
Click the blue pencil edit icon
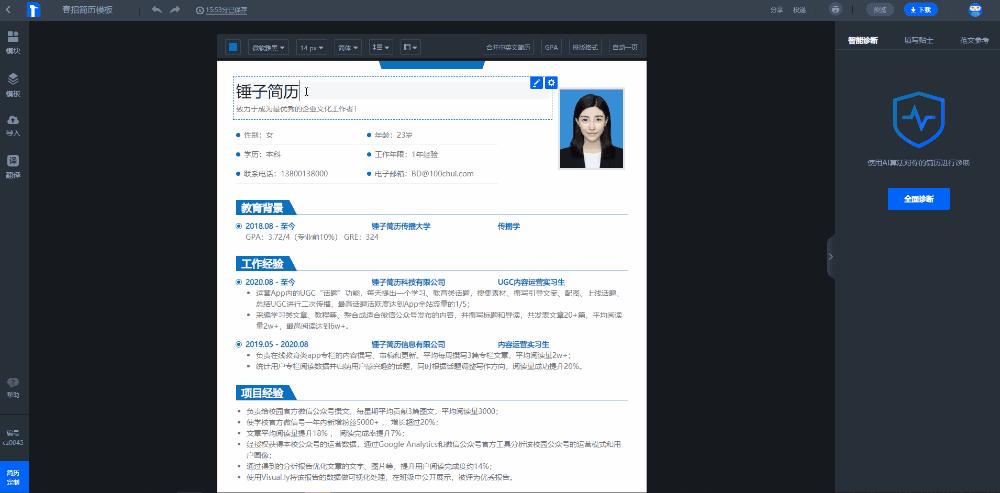tap(537, 82)
